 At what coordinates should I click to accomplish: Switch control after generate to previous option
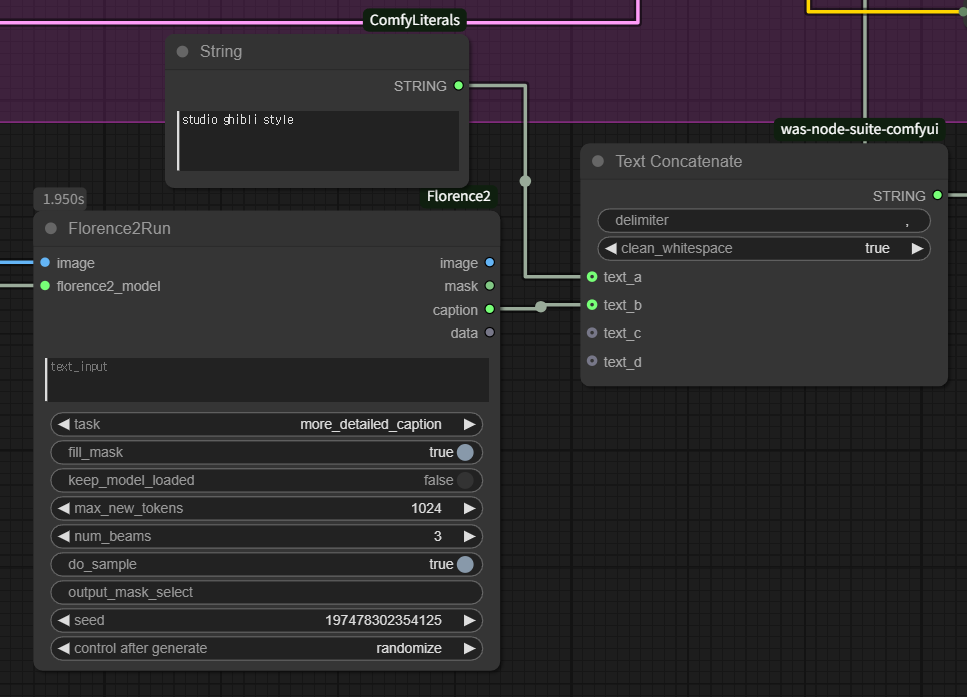pos(63,648)
